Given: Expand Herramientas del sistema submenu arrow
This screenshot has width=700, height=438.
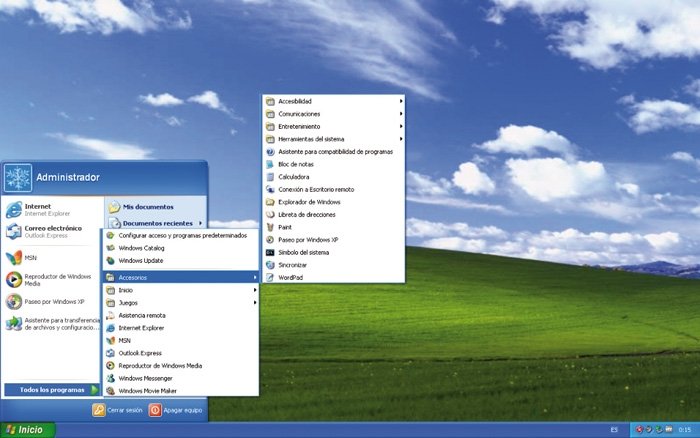Looking at the screenshot, I should [x=401, y=139].
